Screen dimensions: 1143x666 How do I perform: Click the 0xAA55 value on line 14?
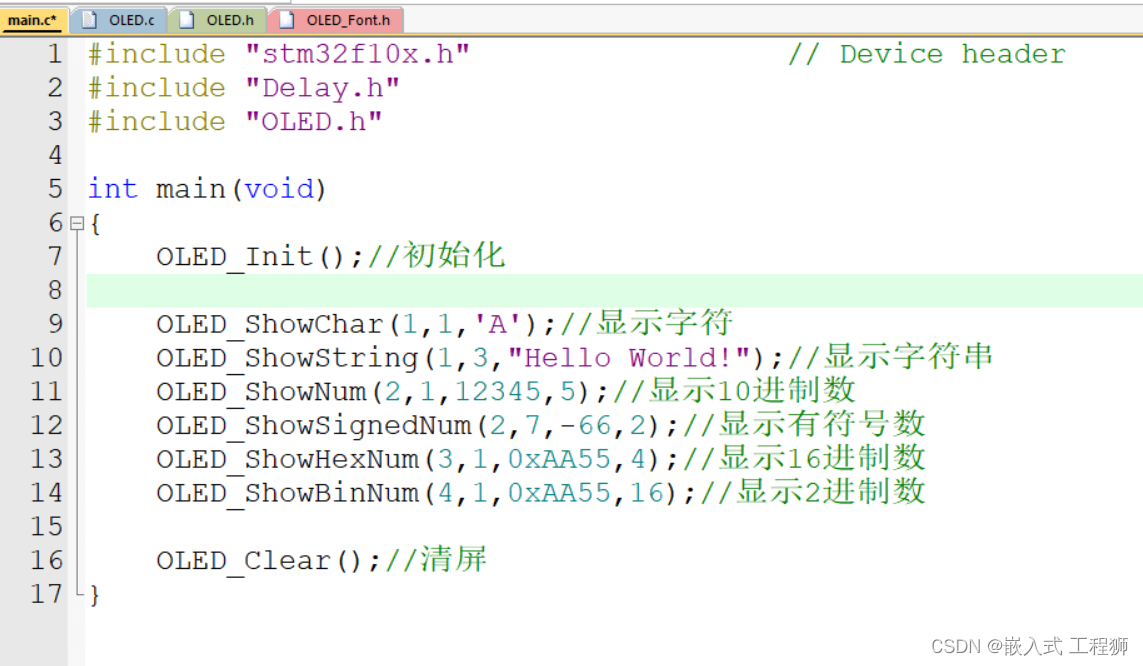(x=559, y=493)
